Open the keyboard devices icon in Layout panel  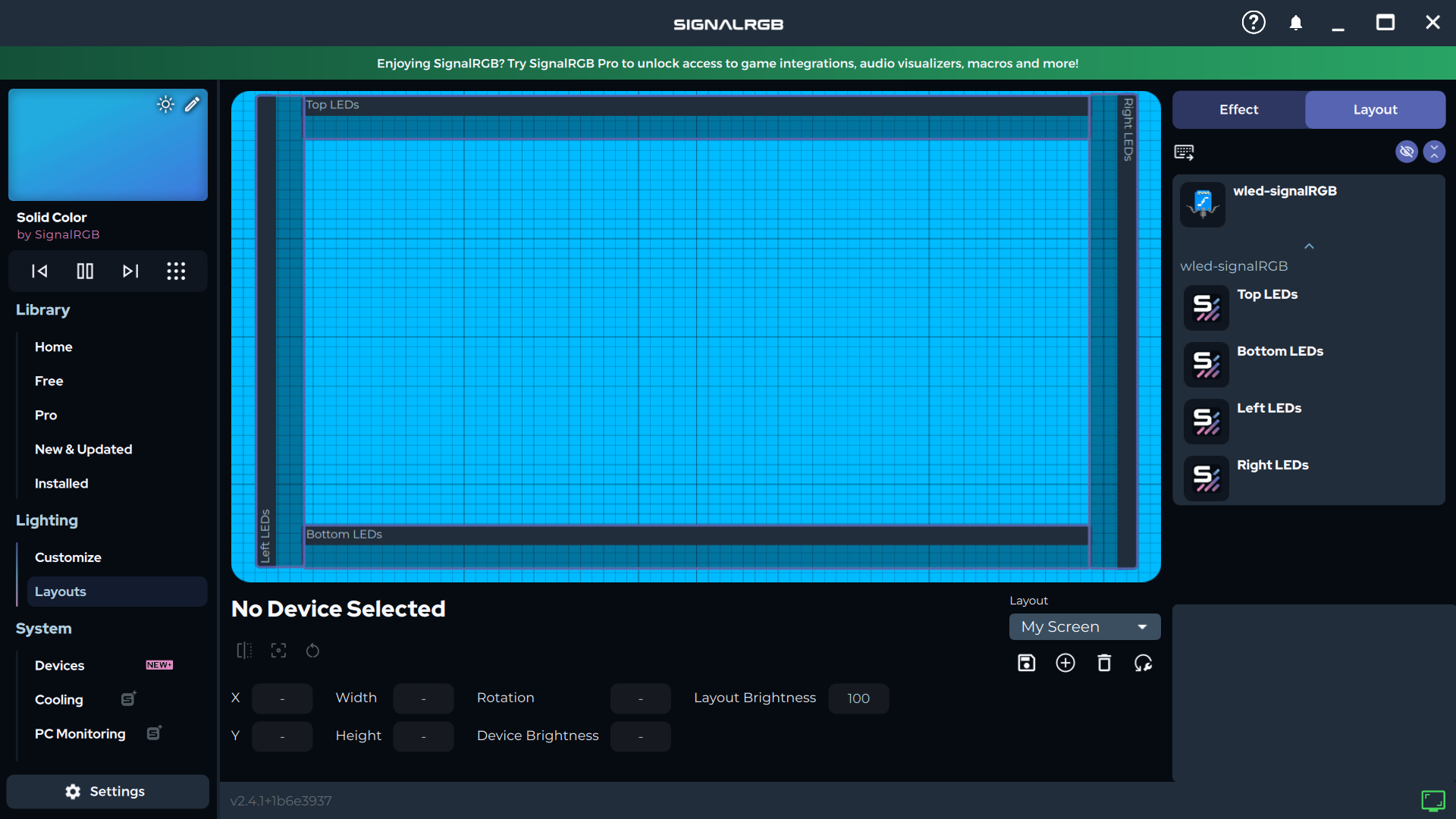tap(1184, 152)
